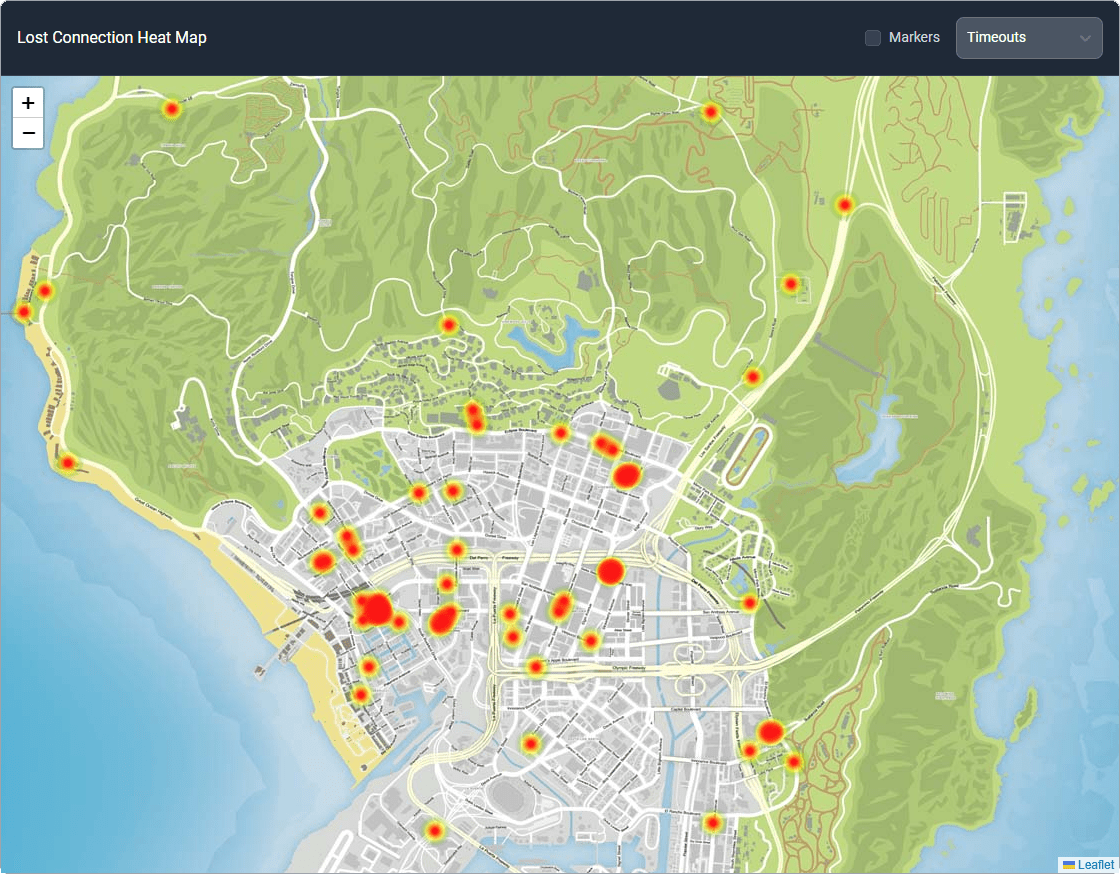Click the largest hotspot above the marina
This screenshot has width=1120, height=874.
click(374, 611)
